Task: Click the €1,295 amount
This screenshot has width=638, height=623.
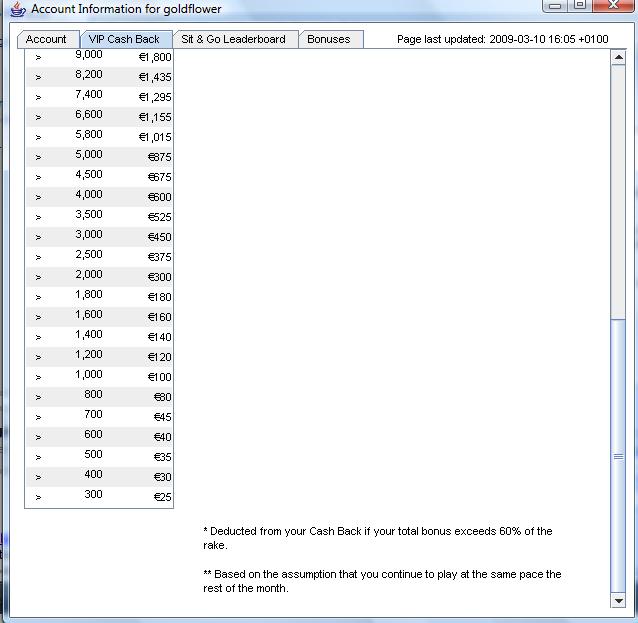Action: pos(155,97)
